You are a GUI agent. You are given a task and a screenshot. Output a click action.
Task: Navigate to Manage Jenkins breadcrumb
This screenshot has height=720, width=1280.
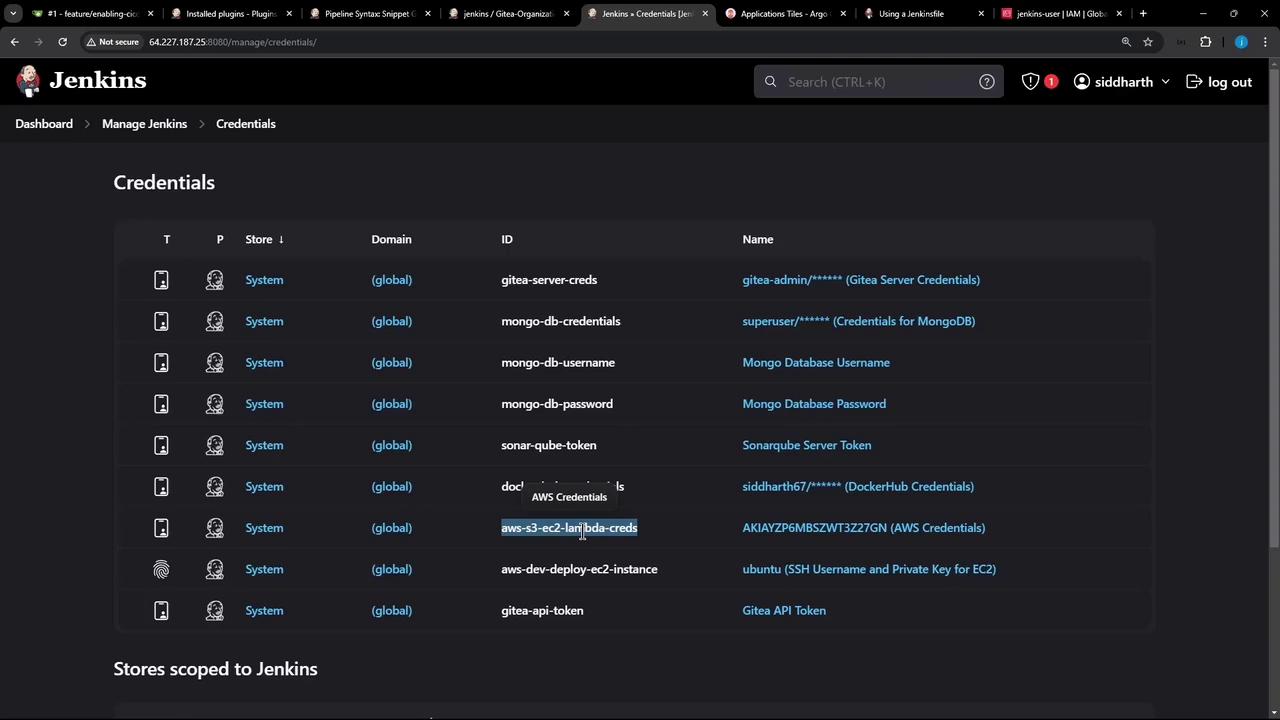144,124
